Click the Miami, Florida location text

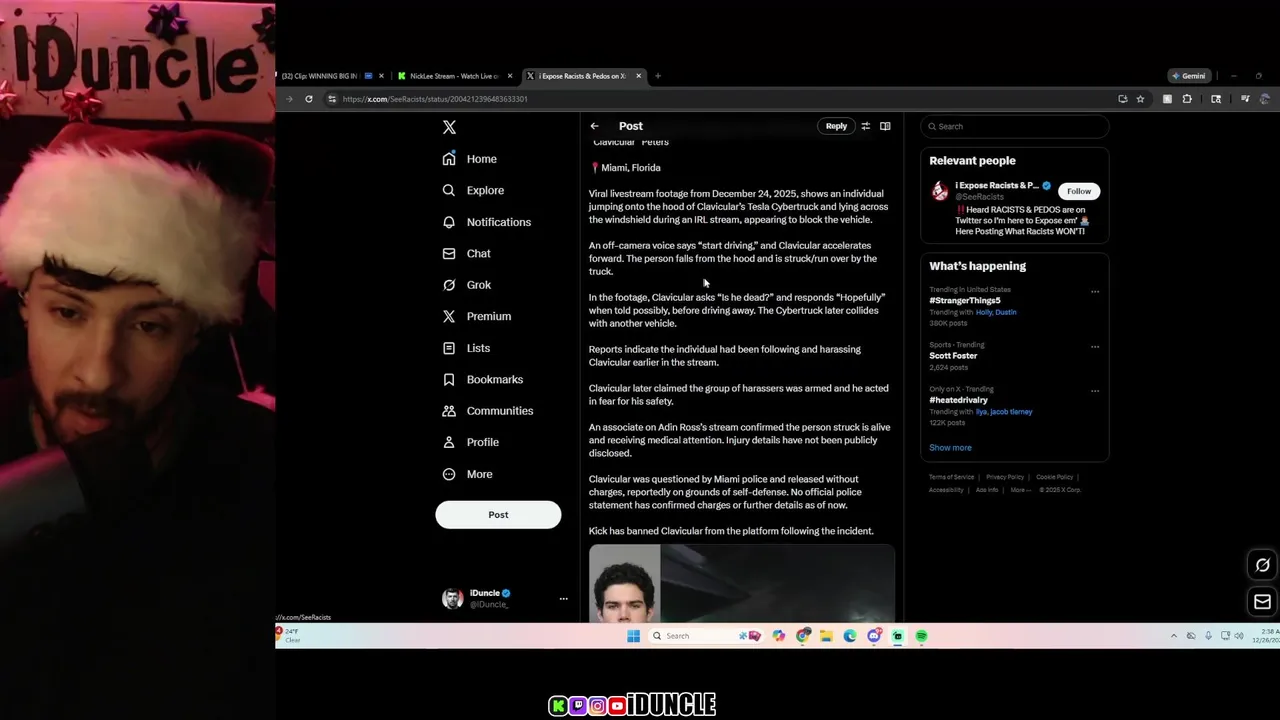pos(631,168)
